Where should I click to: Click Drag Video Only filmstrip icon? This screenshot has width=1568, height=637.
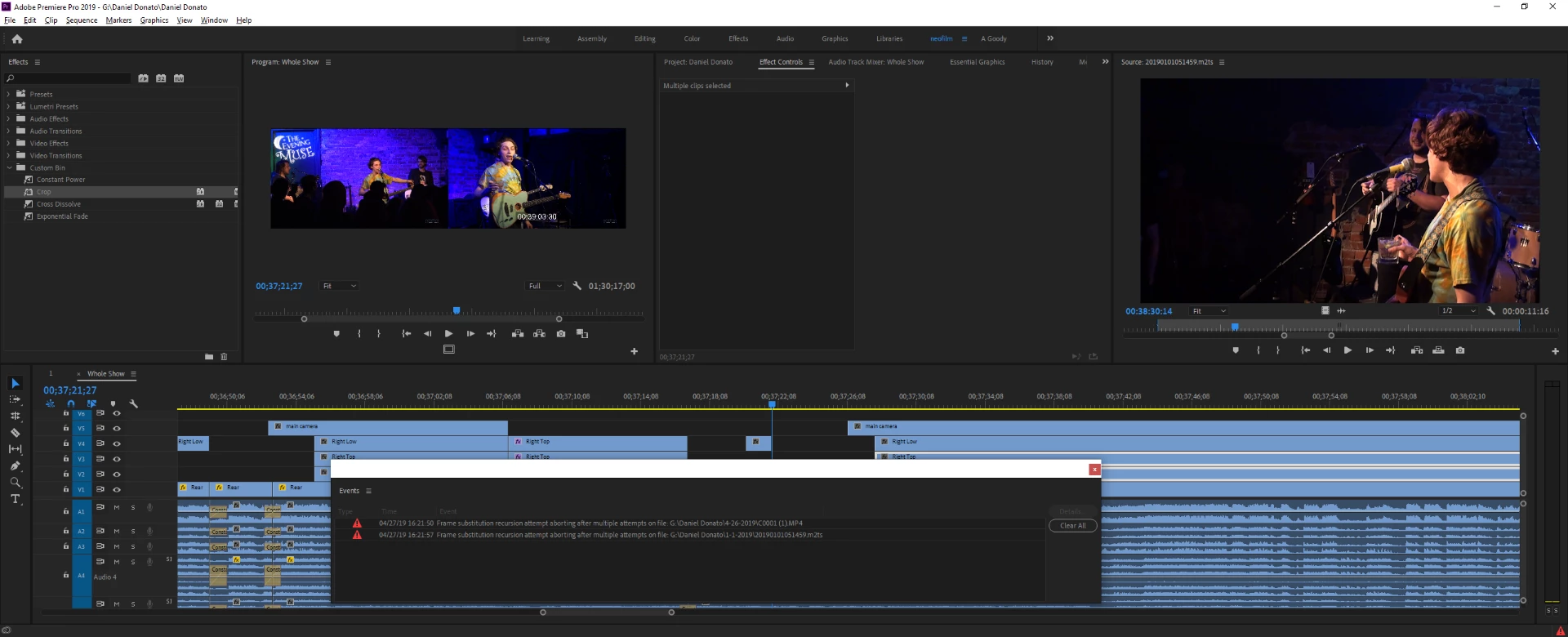point(1325,311)
